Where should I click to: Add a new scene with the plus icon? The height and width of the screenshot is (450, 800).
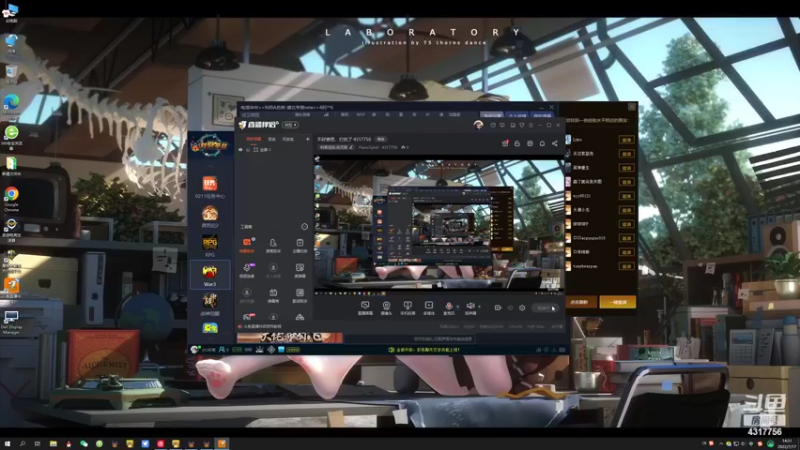308,139
